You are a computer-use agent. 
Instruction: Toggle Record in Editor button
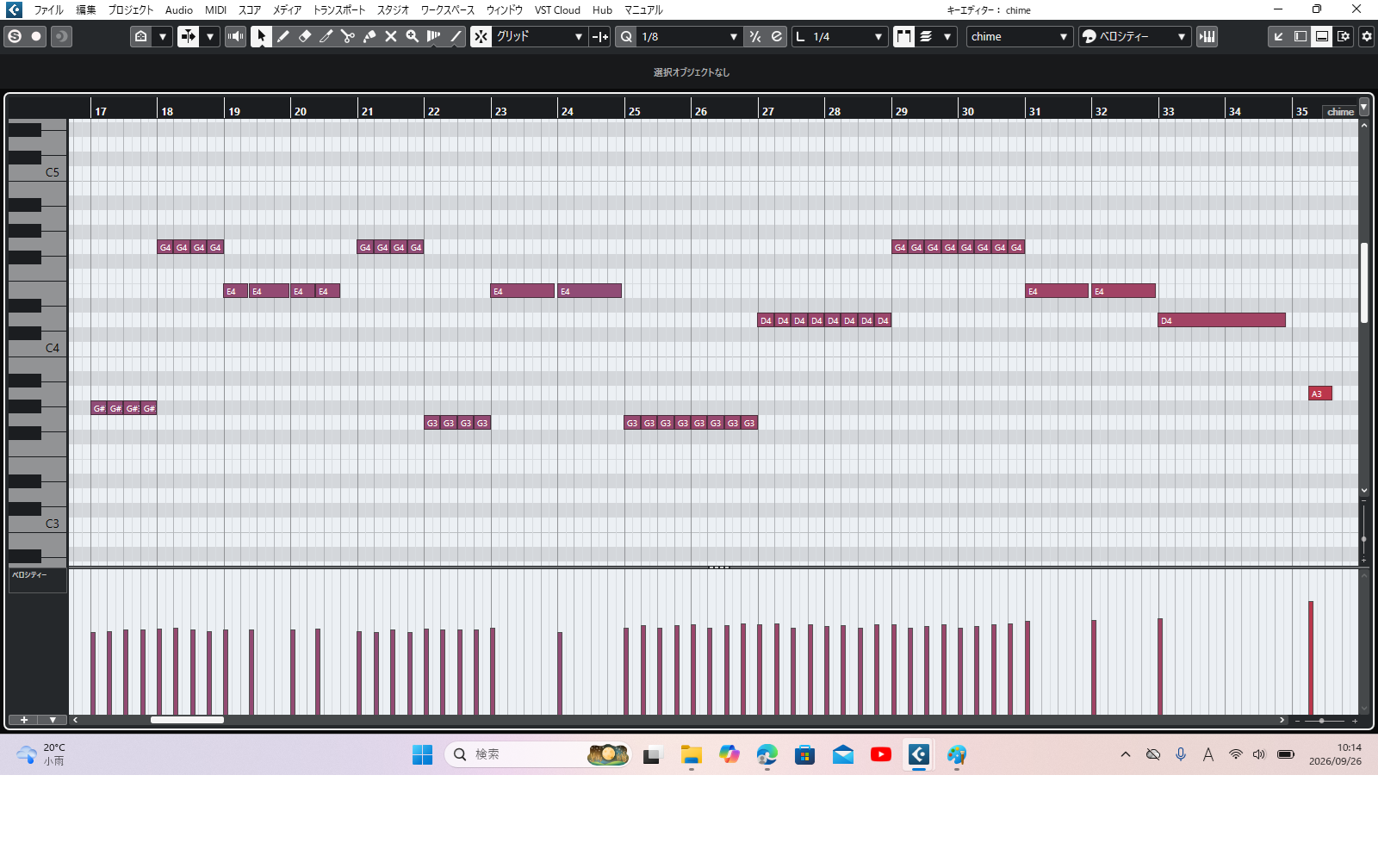36,36
